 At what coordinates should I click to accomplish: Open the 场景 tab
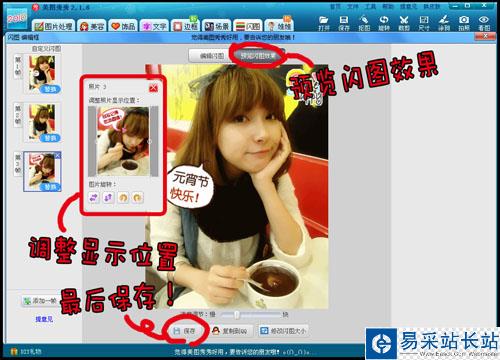216,26
